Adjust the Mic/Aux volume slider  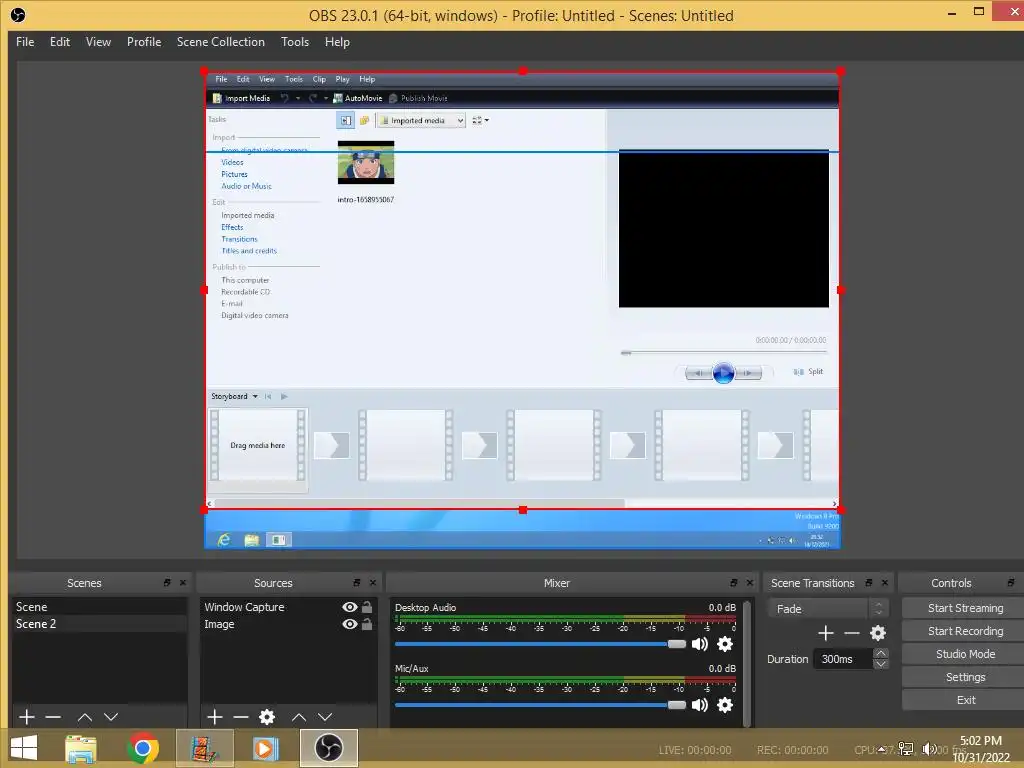[540, 705]
